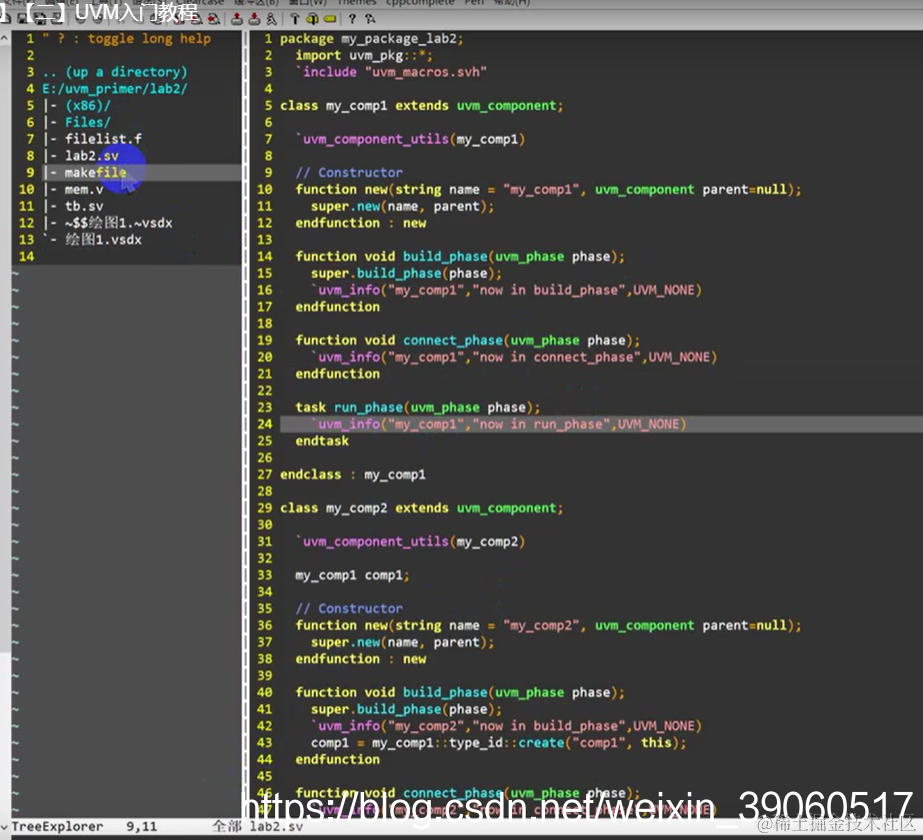Click the Find Help search icon
Image resolution: width=923 pixels, height=840 pixels.
[x=370, y=19]
